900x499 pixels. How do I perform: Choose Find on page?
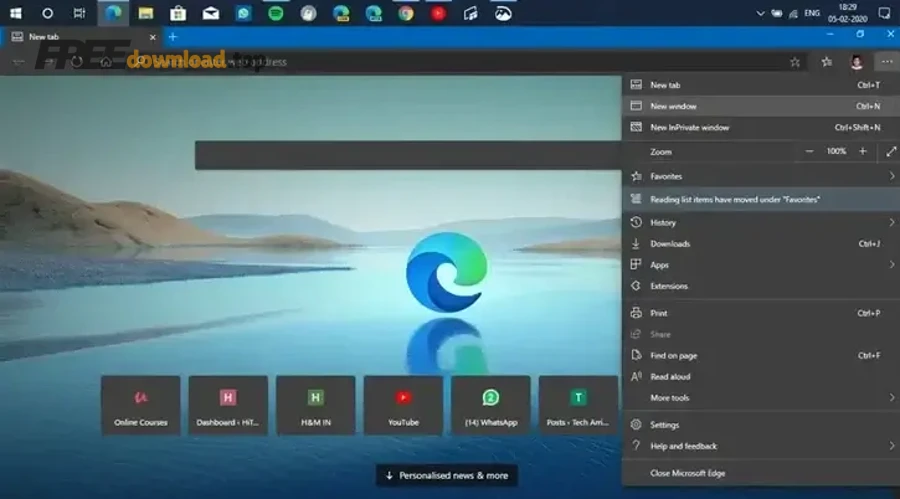point(761,355)
